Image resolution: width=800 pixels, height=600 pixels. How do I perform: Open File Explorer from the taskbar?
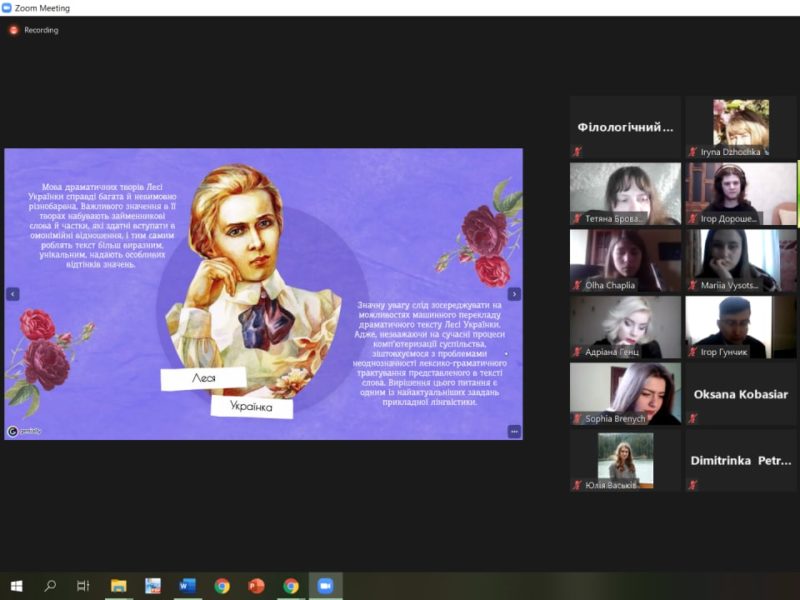pos(118,586)
